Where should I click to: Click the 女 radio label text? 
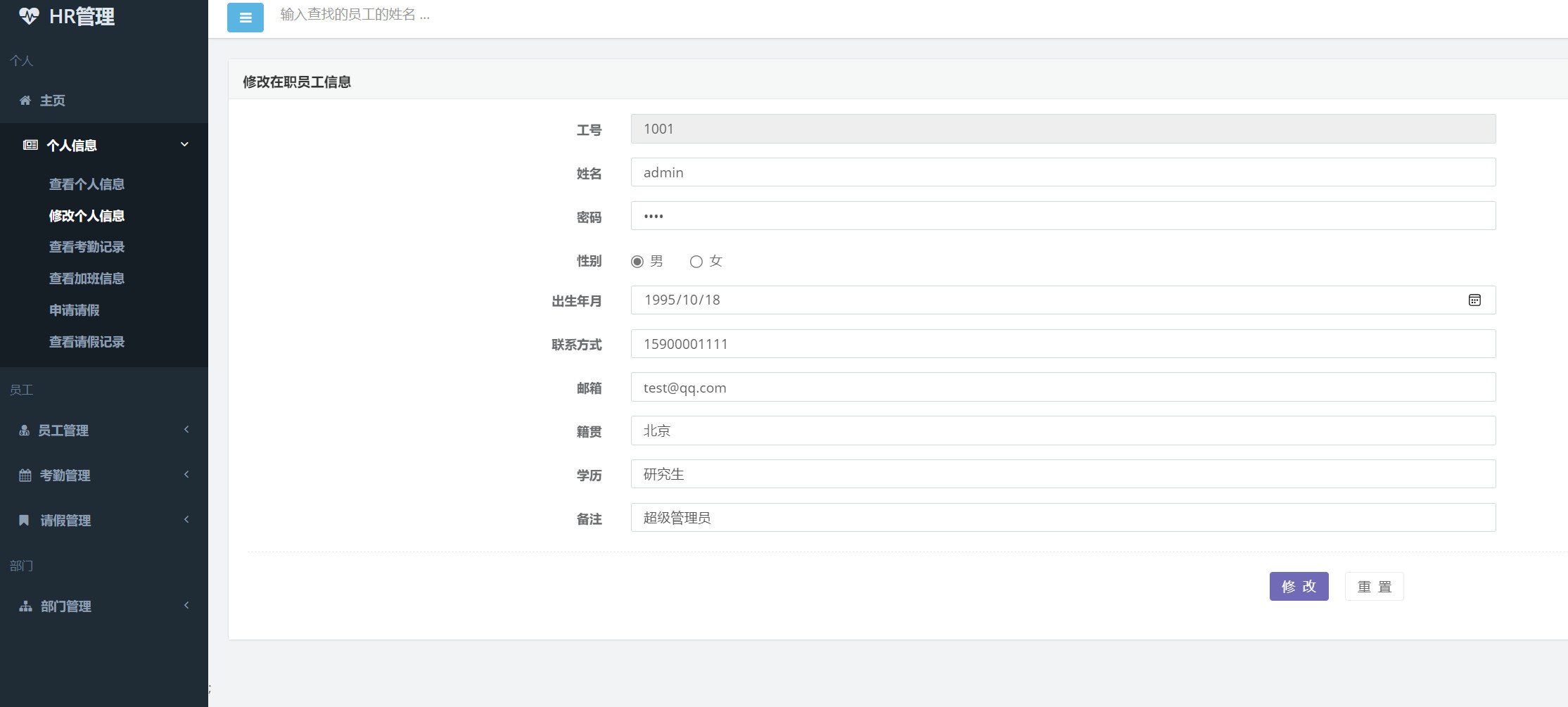[715, 262]
